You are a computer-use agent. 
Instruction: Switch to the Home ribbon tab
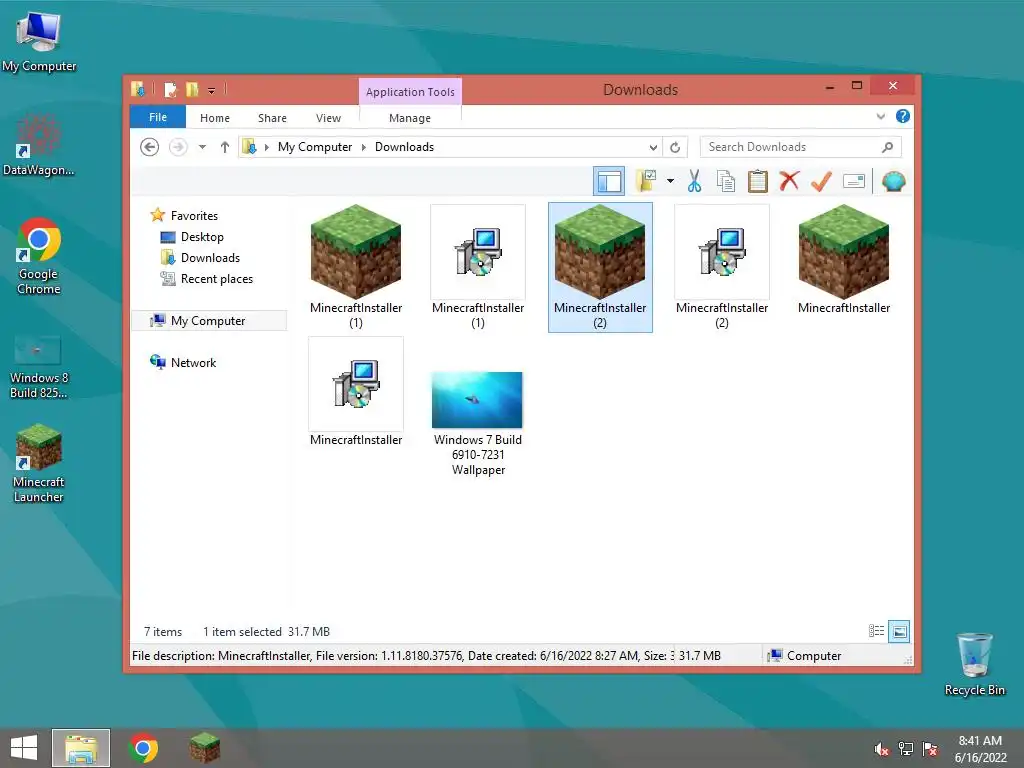(x=215, y=118)
